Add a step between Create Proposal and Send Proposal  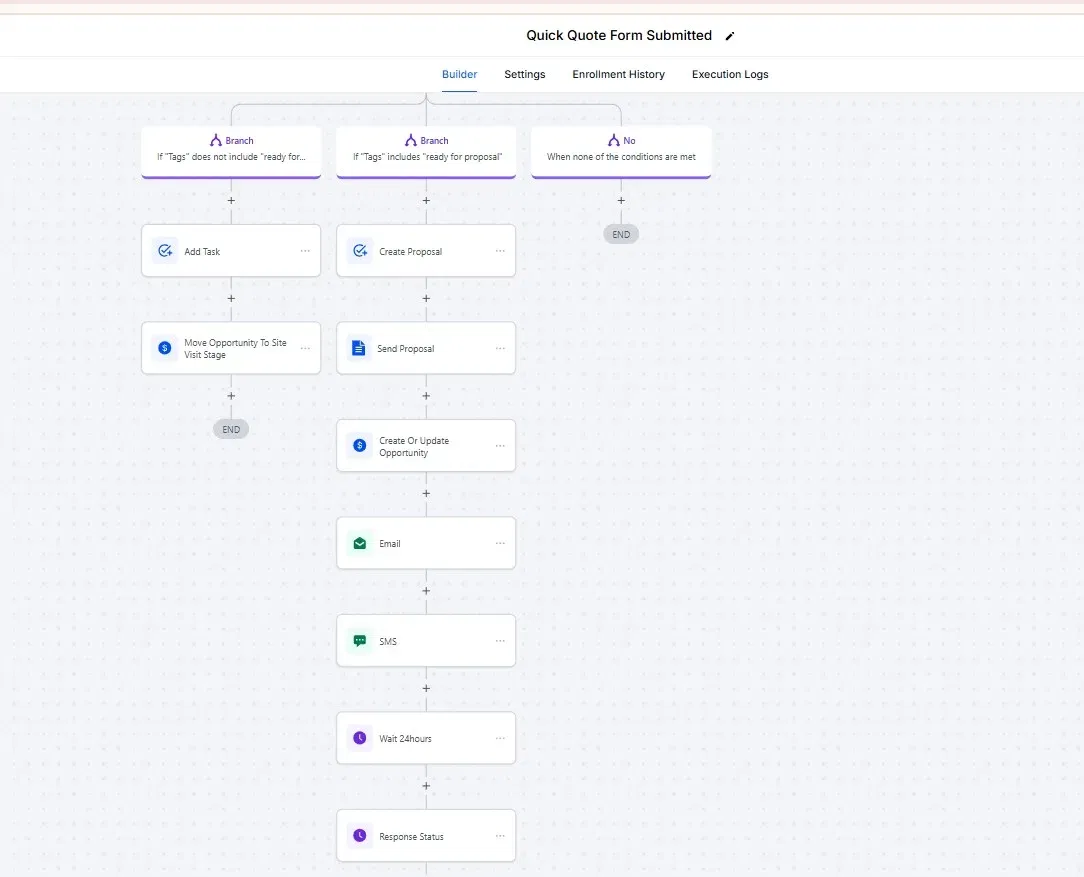pos(426,299)
